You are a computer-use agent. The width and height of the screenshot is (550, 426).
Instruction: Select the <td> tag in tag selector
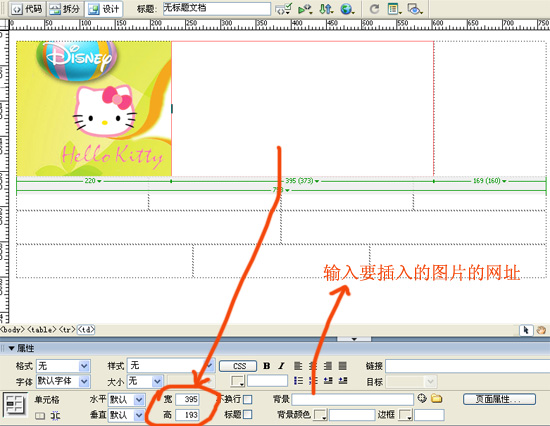click(86, 330)
